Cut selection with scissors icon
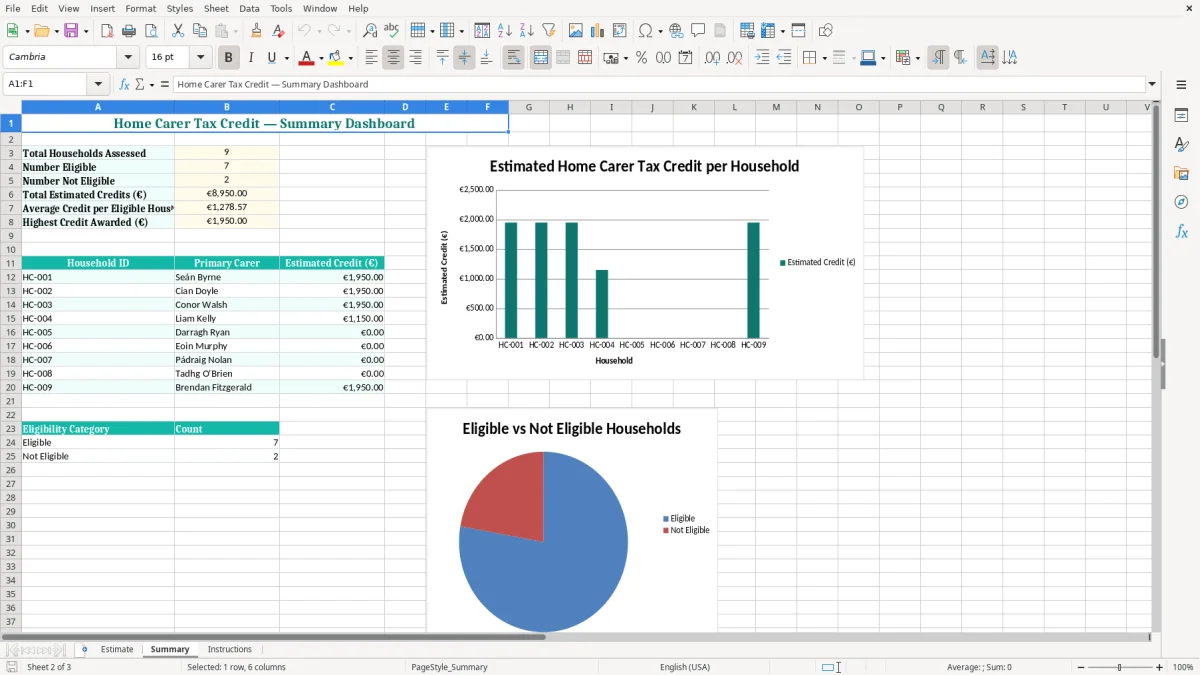1200x675 pixels. 178,31
